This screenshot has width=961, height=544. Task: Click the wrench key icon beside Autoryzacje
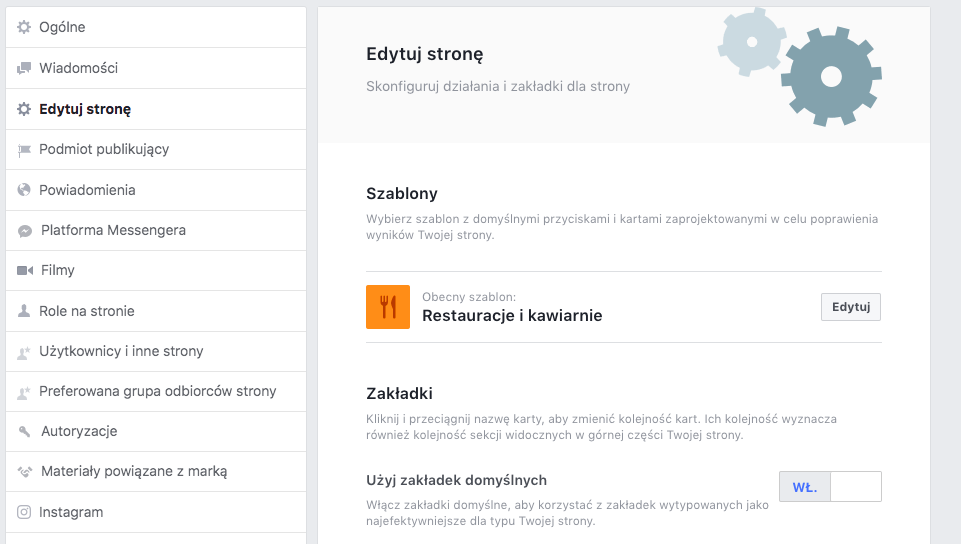tap(25, 432)
